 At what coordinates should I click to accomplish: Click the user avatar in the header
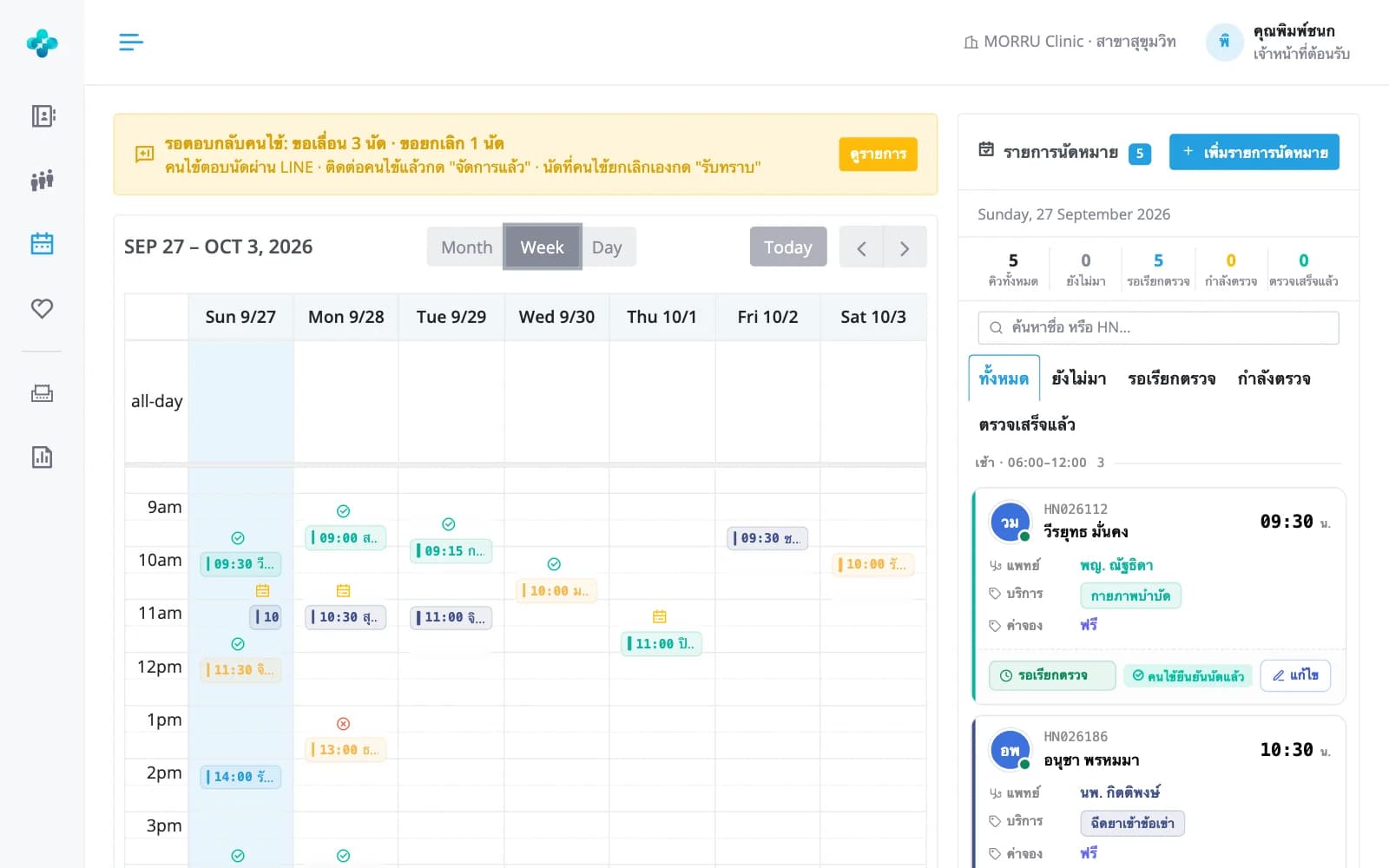(x=1224, y=42)
